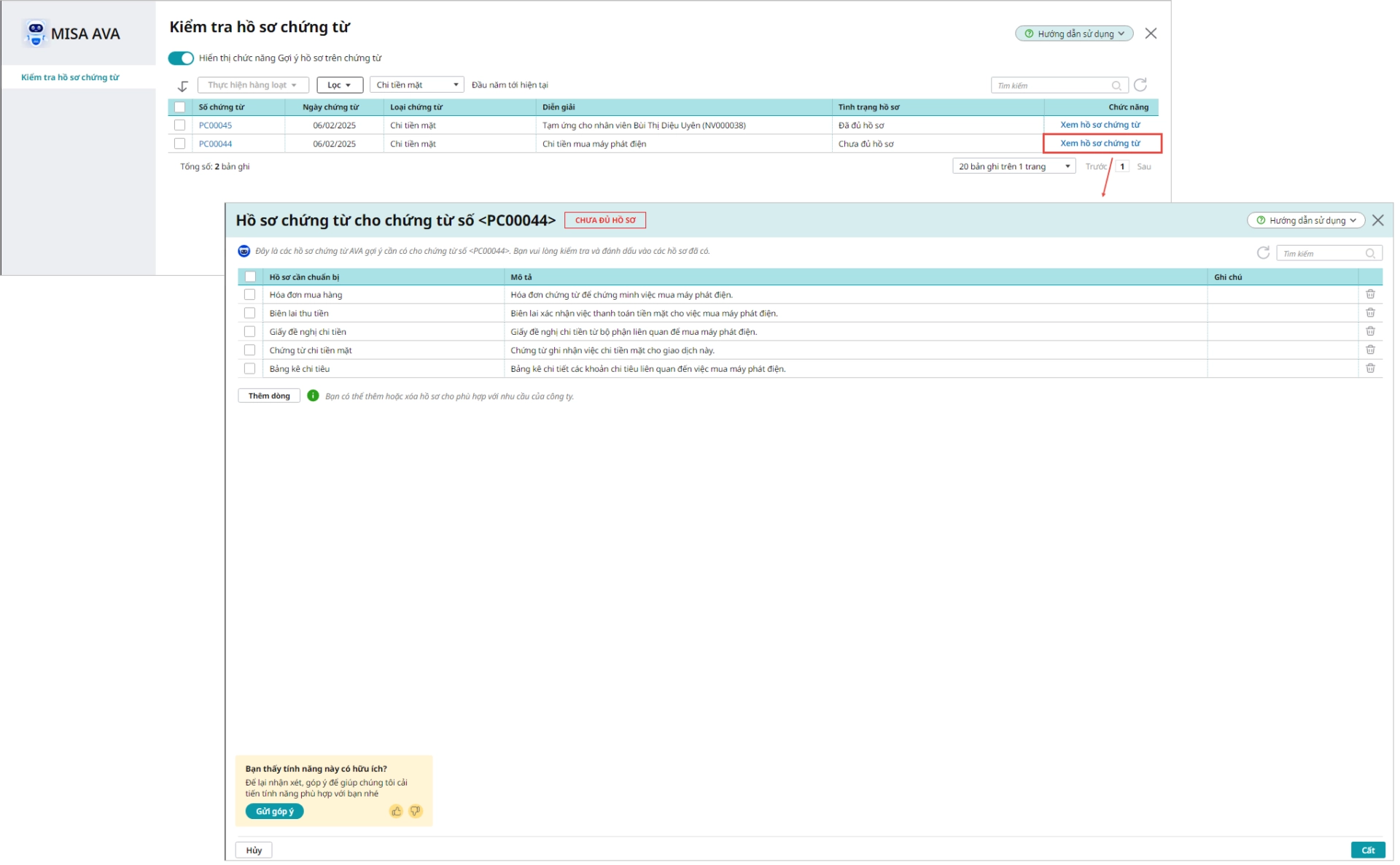Viewport: 1400px width, 865px height.
Task: Delete the Chứng từ chi tiền mặt row
Action: pyautogui.click(x=1370, y=349)
